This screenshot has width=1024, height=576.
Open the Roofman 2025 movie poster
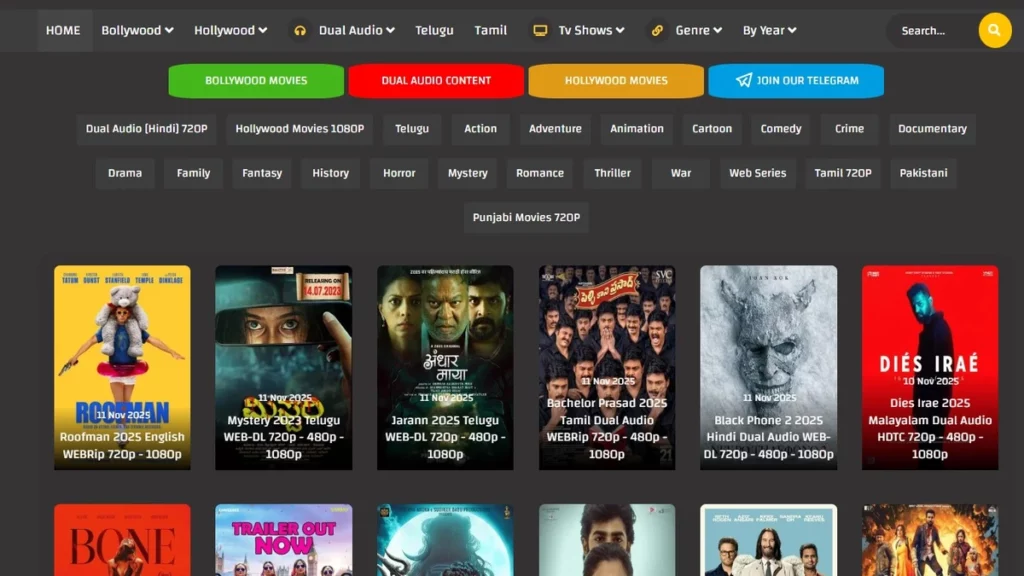click(x=122, y=367)
